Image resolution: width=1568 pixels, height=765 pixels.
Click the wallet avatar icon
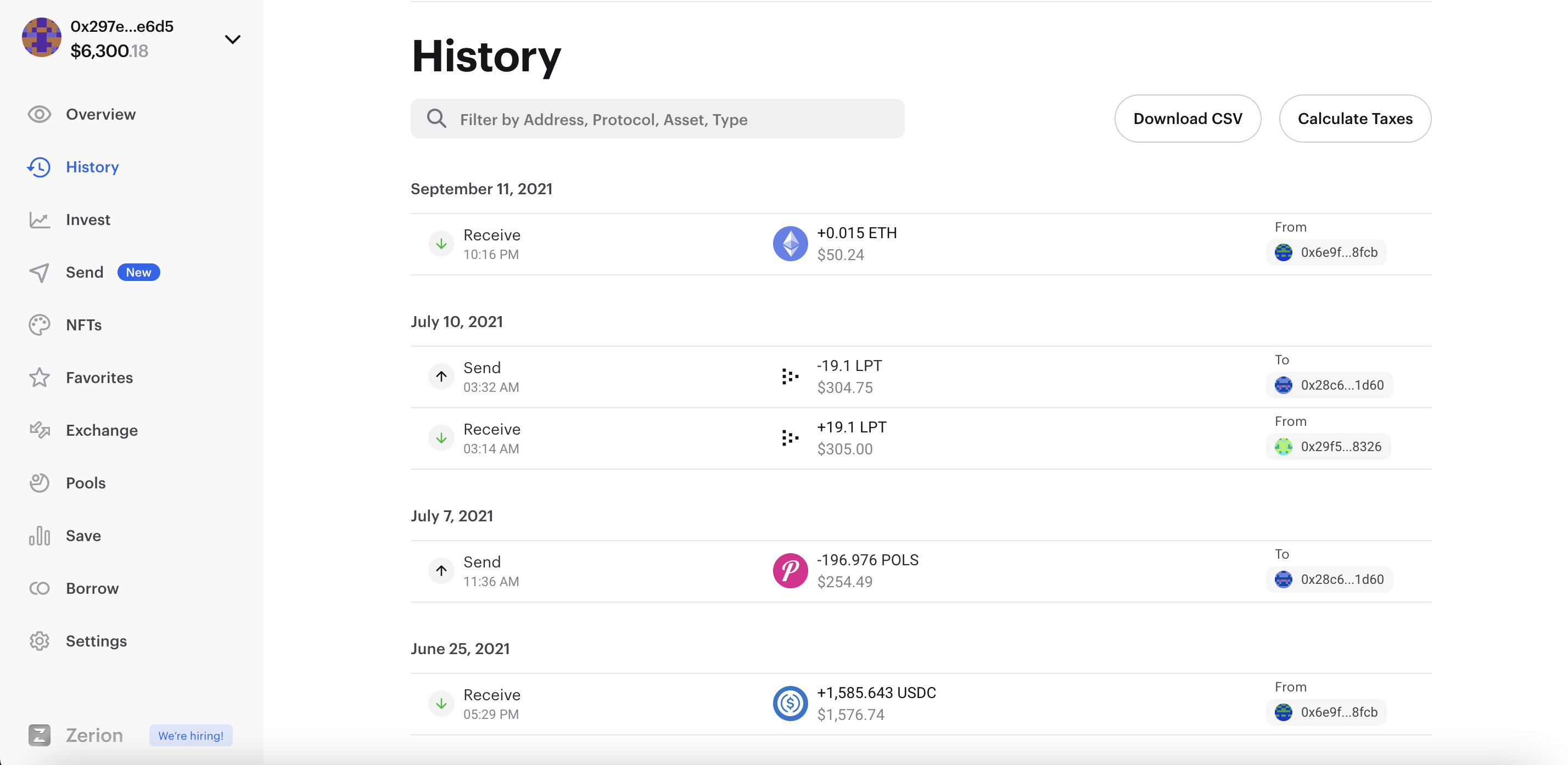[41, 38]
